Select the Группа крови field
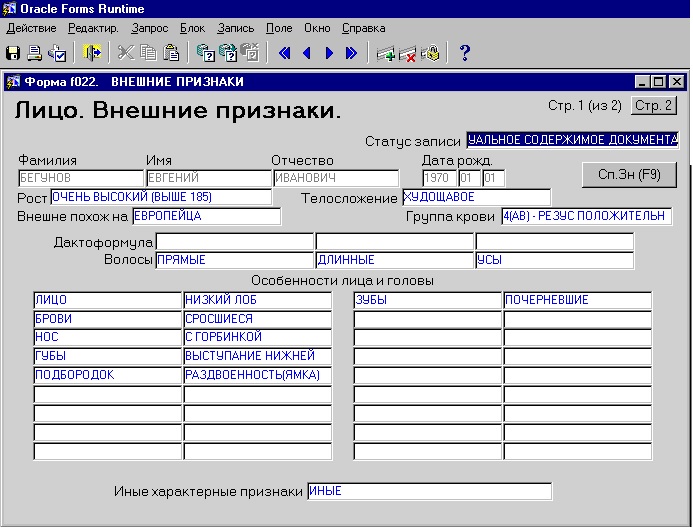 [x=586, y=216]
